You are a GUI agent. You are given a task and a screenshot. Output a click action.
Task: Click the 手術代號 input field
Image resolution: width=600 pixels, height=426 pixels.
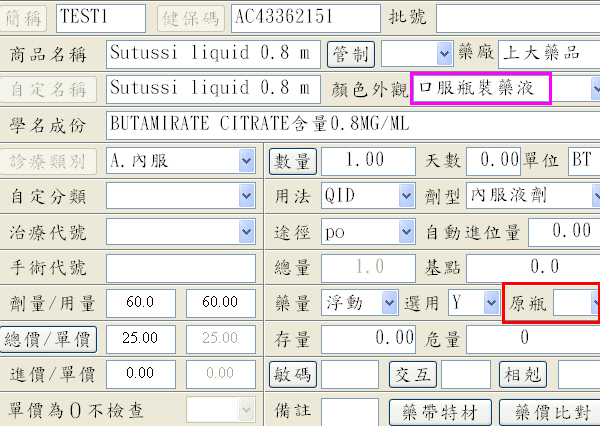pyautogui.click(x=180, y=267)
